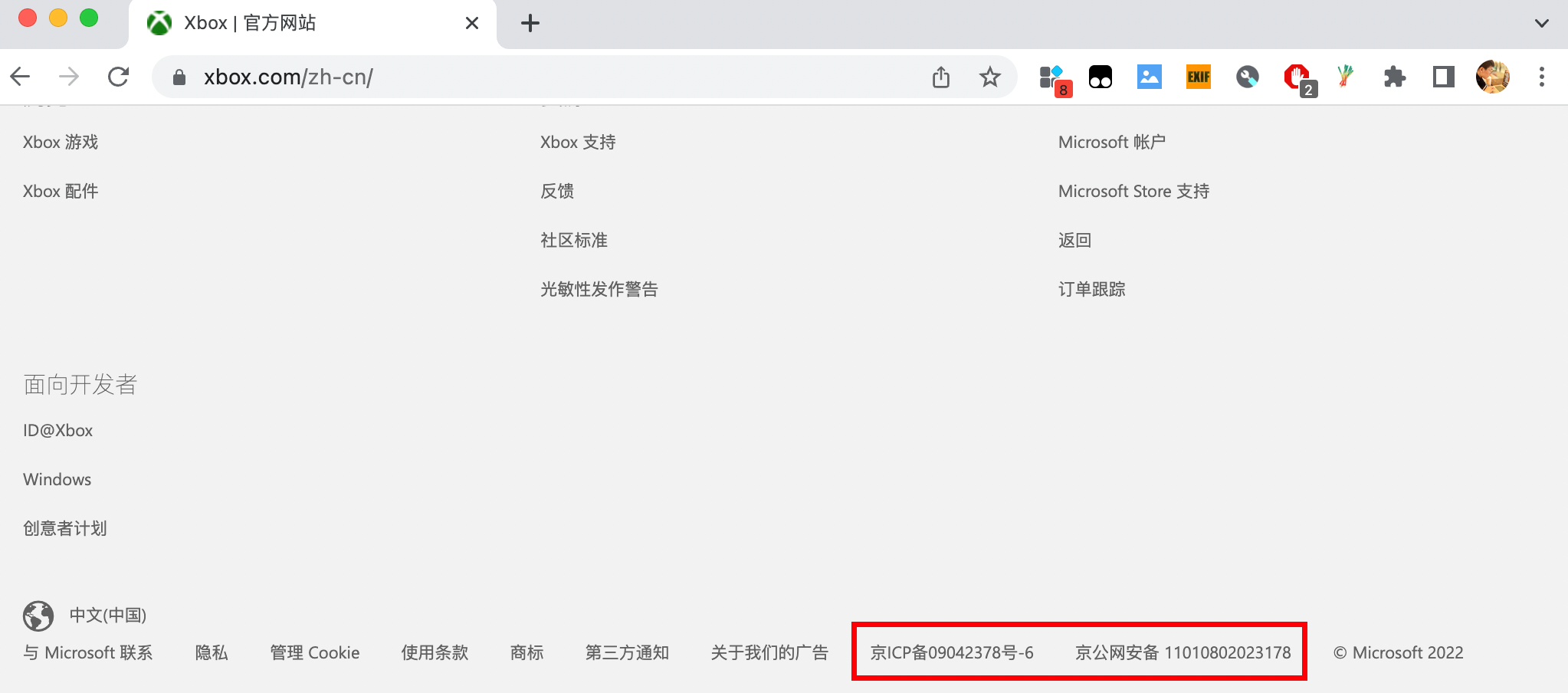Open Xbox 游戏 link
The width and height of the screenshot is (1568, 693).
[x=61, y=143]
